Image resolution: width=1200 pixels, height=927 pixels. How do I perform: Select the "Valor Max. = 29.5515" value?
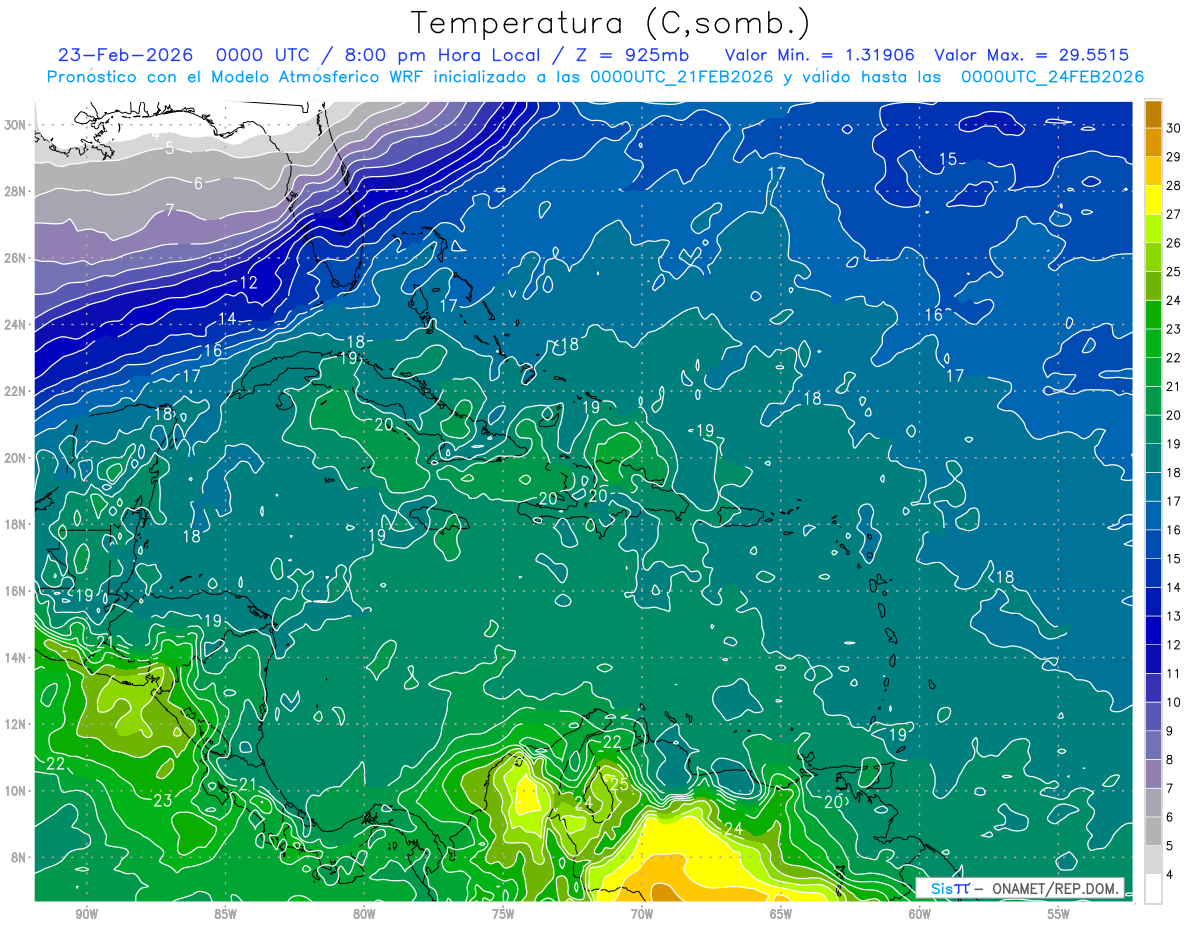(x=1032, y=55)
